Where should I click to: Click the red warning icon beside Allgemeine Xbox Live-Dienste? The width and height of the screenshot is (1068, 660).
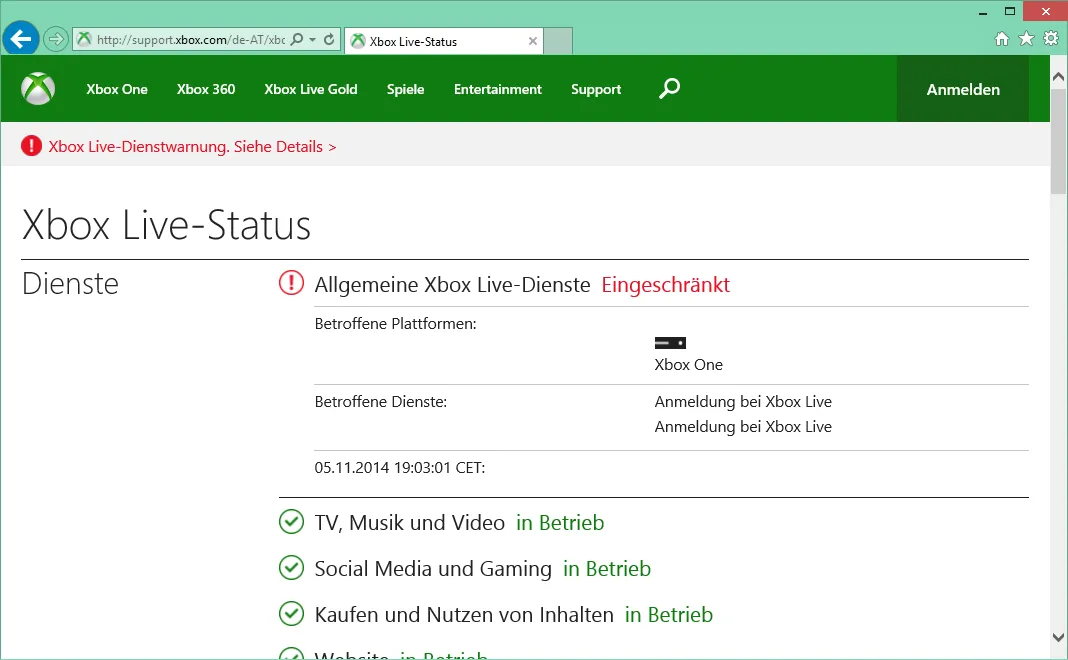click(x=292, y=283)
